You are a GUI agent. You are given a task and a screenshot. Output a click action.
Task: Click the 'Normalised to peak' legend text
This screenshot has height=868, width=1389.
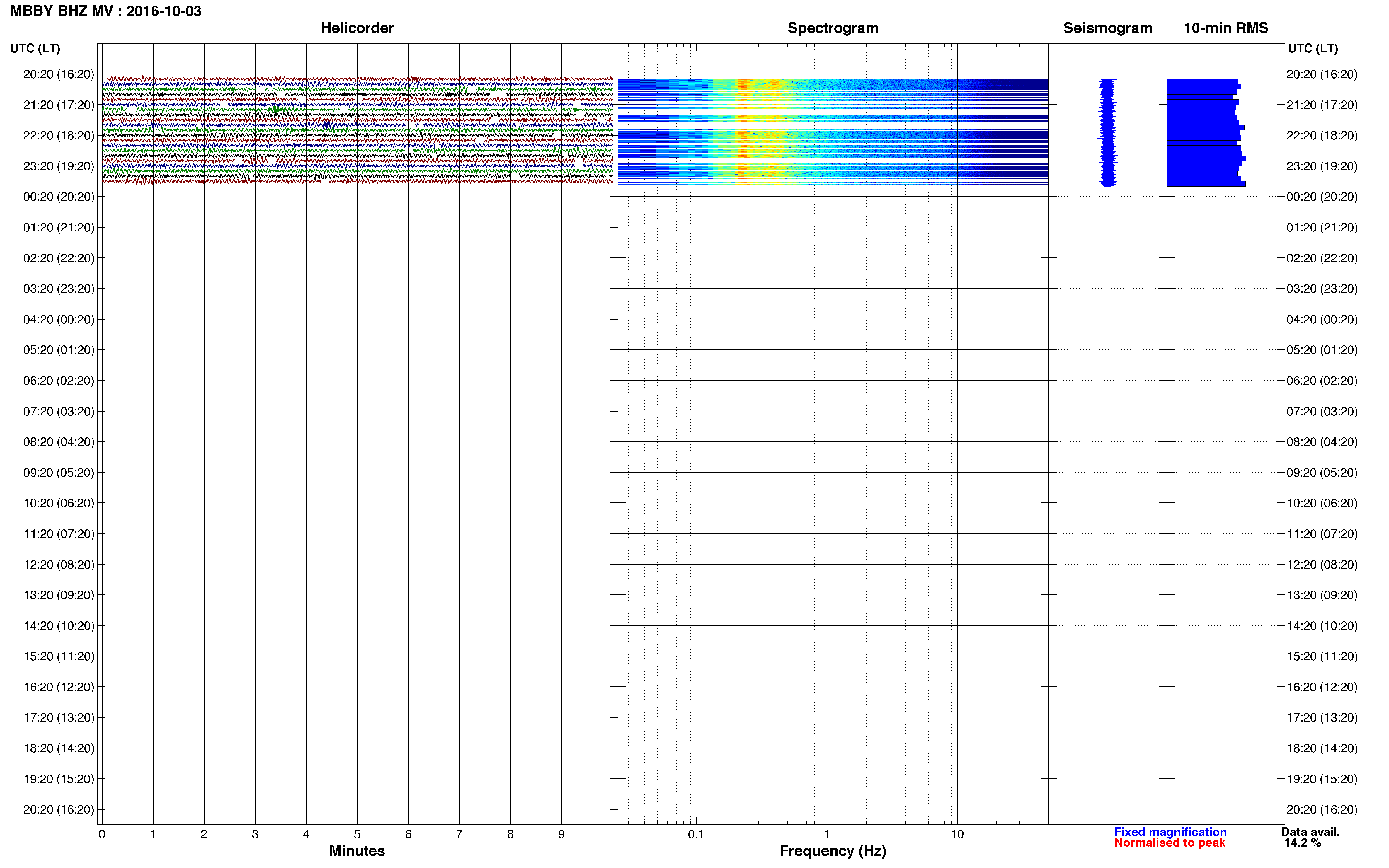[x=1170, y=843]
